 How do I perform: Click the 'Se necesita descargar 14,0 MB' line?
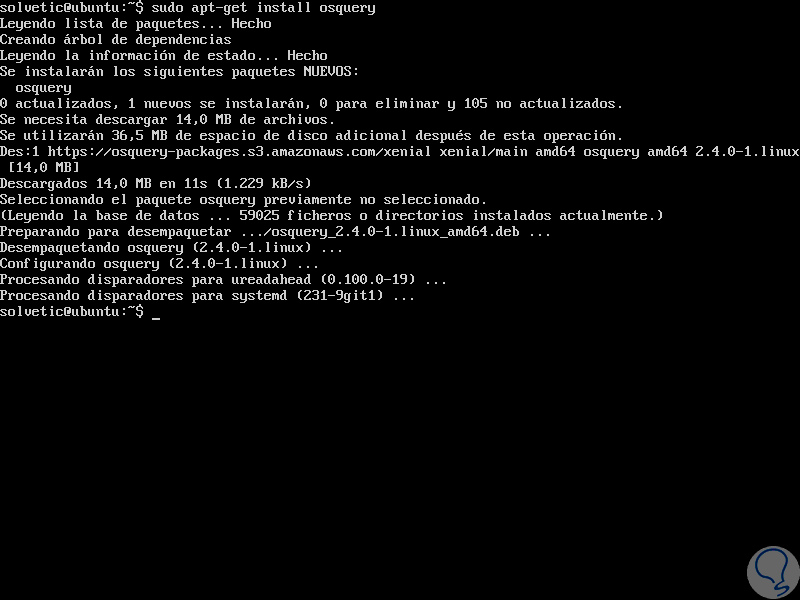click(x=167, y=119)
